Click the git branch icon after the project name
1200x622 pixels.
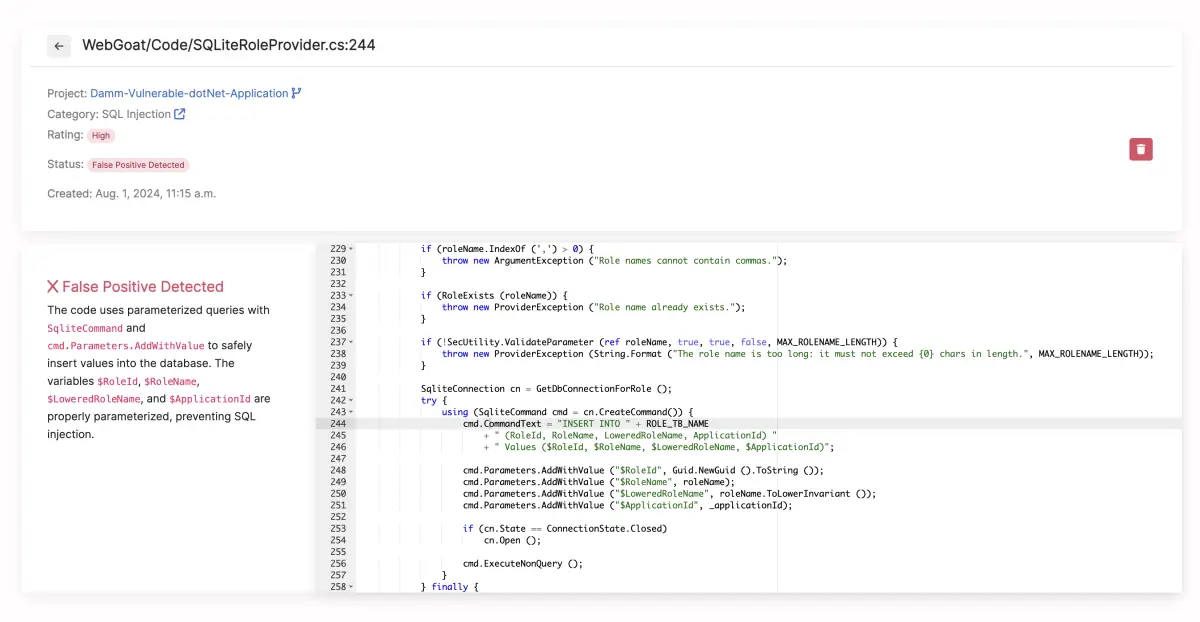click(x=294, y=92)
